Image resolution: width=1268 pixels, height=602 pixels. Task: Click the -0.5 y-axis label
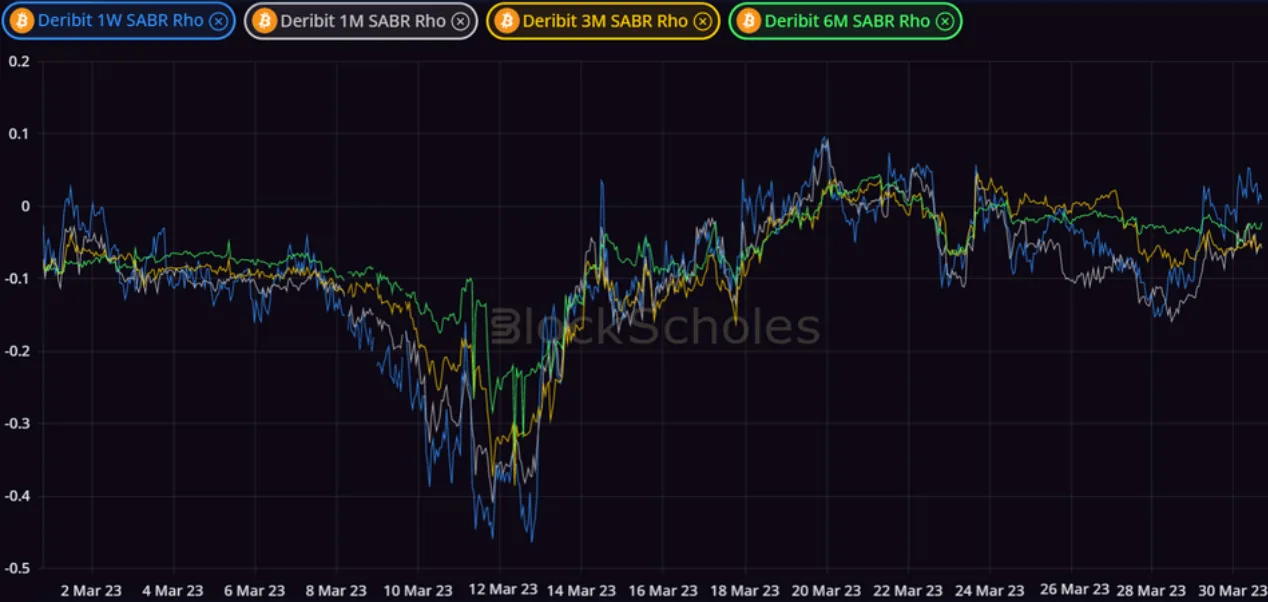[x=16, y=568]
